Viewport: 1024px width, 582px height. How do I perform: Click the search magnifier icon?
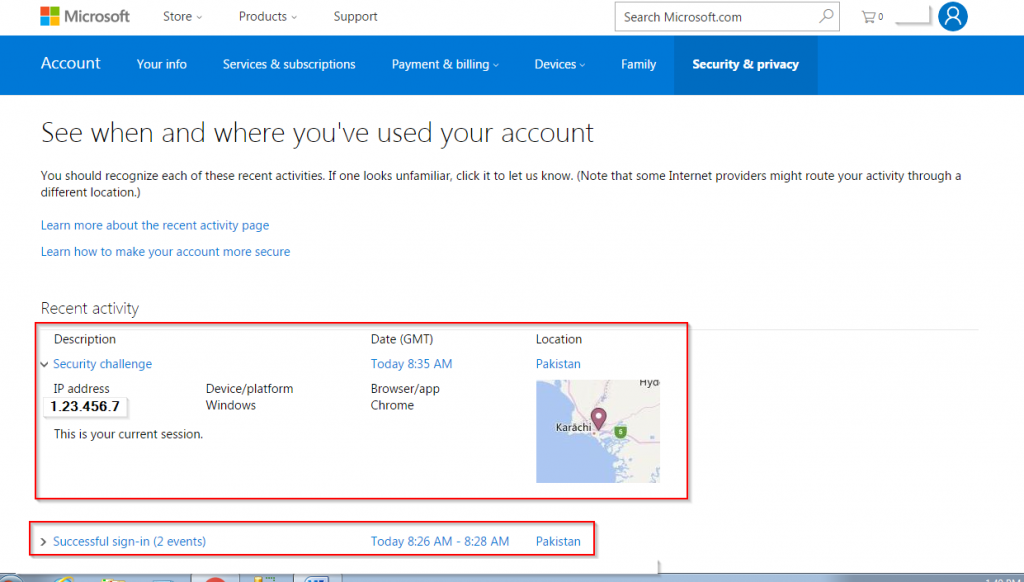pyautogui.click(x=826, y=17)
